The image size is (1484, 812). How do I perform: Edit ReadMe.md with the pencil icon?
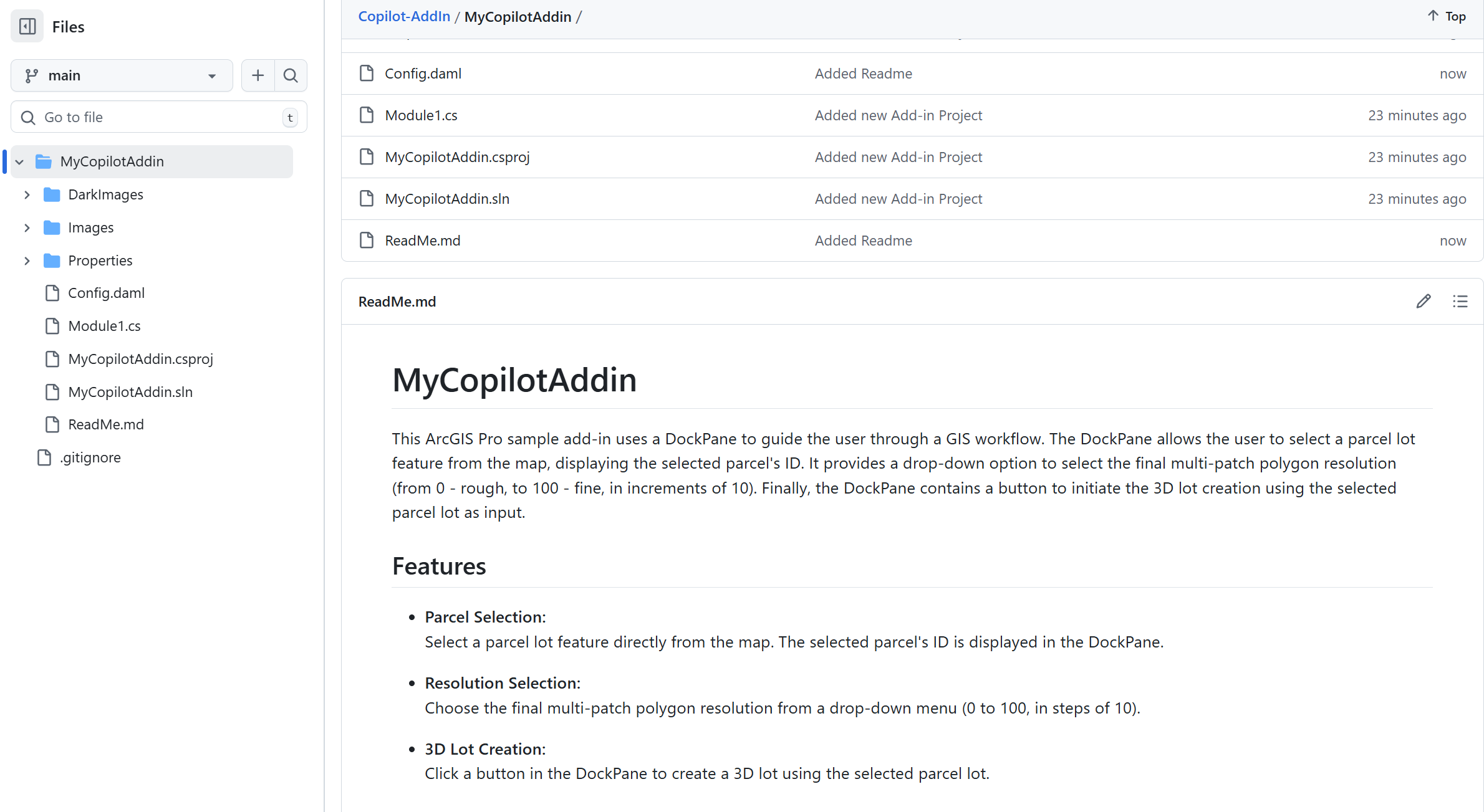pyautogui.click(x=1424, y=301)
